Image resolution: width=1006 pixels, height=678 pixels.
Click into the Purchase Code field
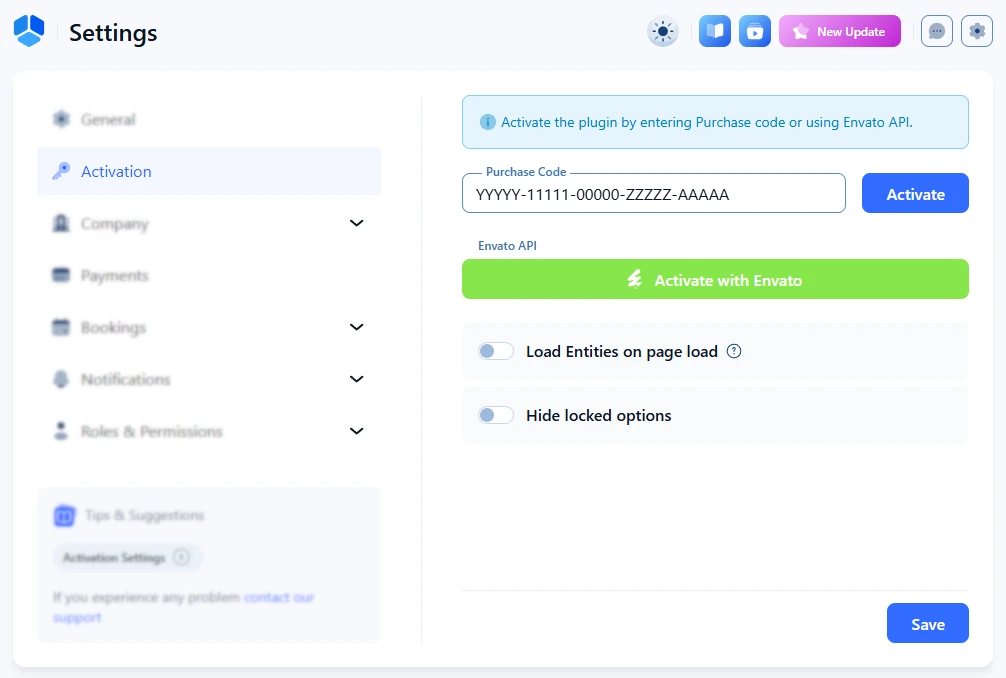(653, 195)
